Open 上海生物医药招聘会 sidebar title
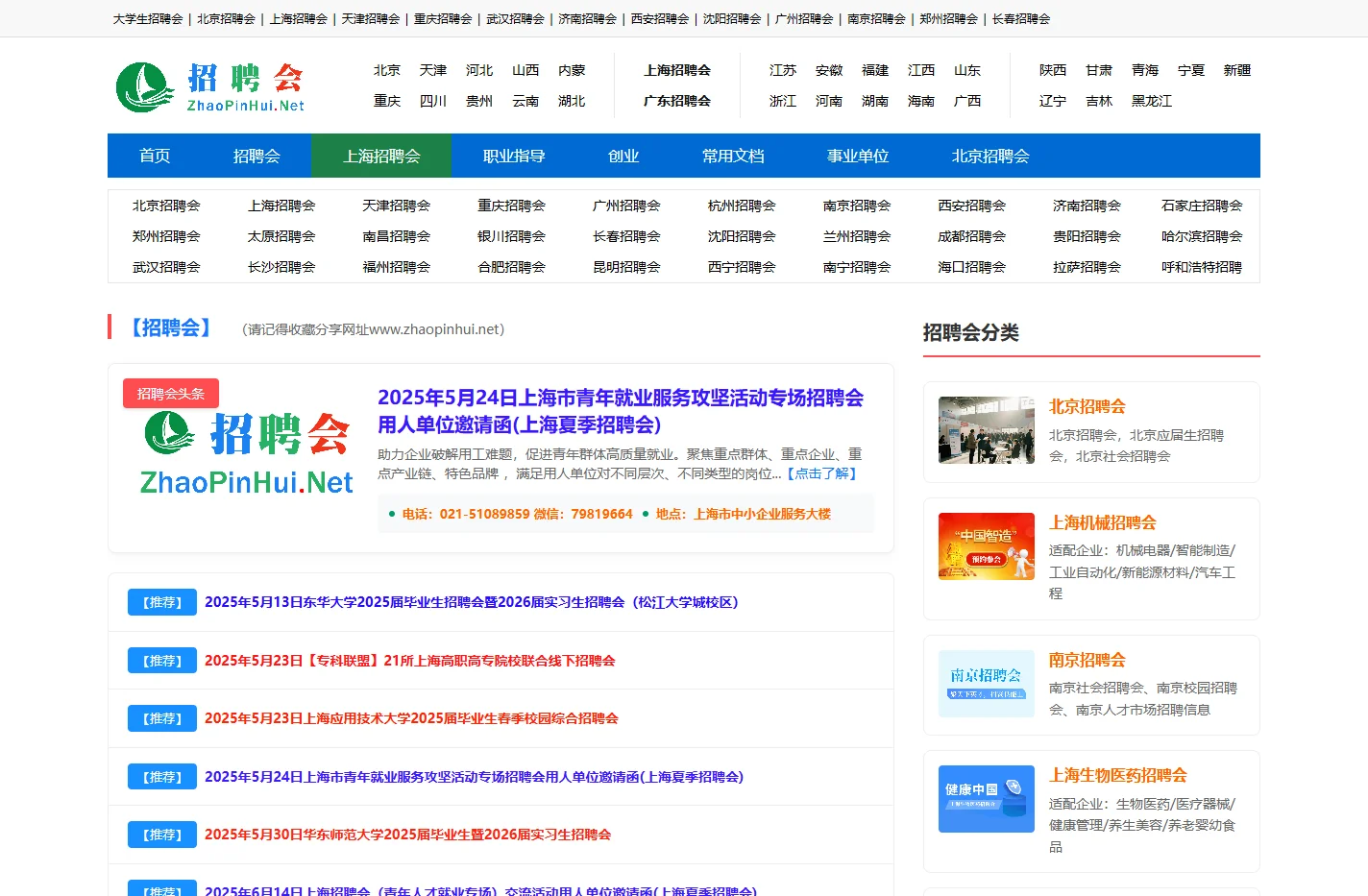 1118,775
